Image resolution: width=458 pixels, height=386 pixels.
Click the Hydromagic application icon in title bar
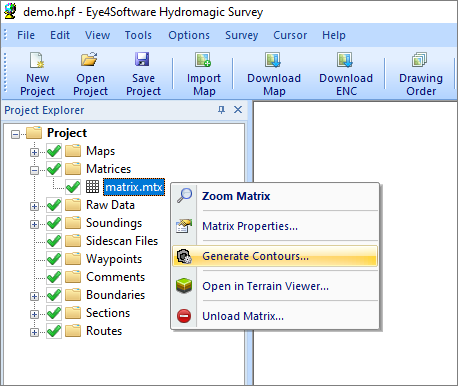[x=10, y=11]
